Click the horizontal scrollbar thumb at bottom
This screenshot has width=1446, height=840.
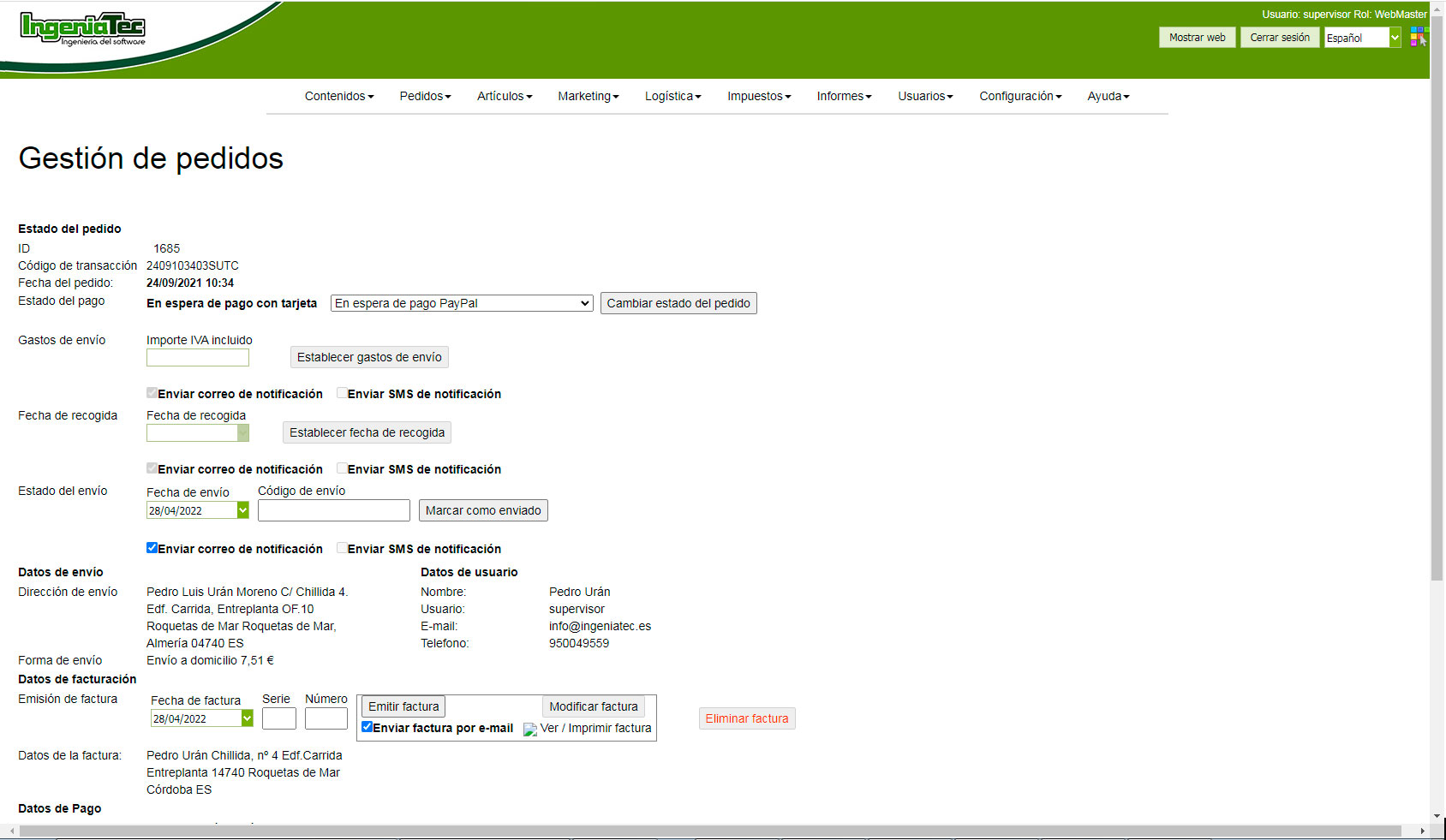coord(710,831)
